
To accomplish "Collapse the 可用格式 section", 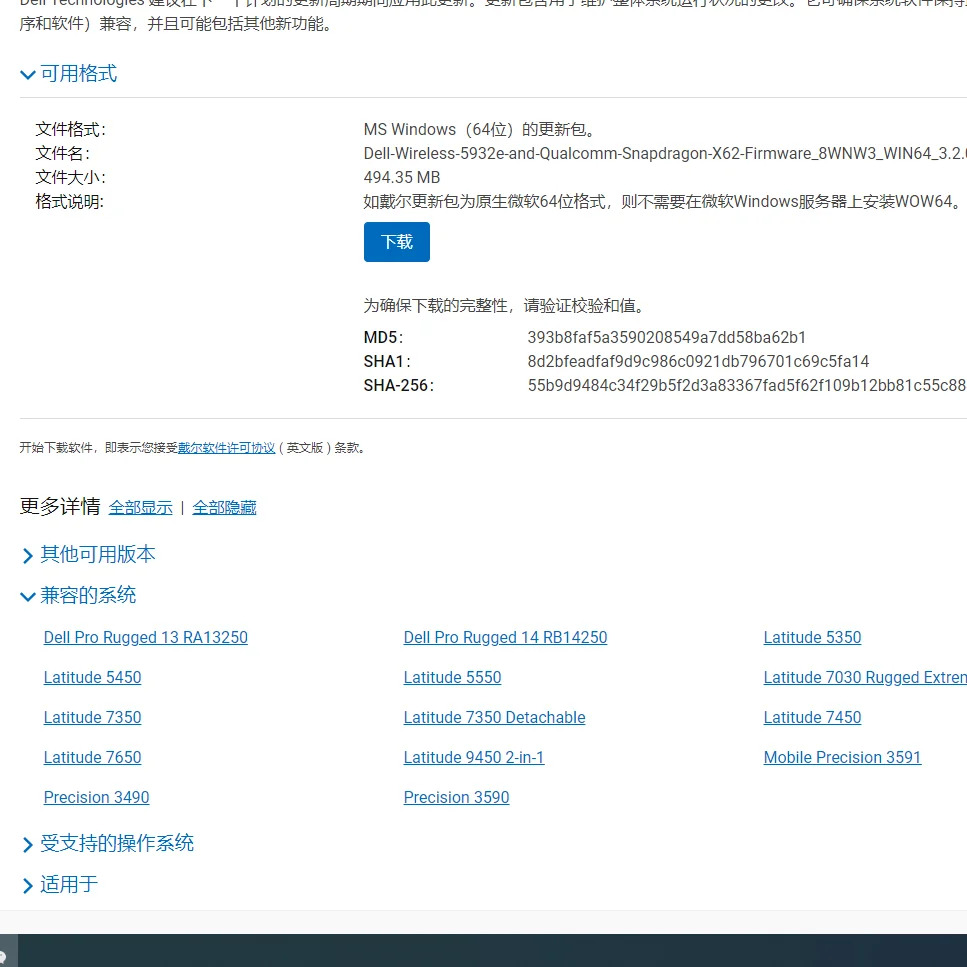I will pyautogui.click(x=69, y=74).
